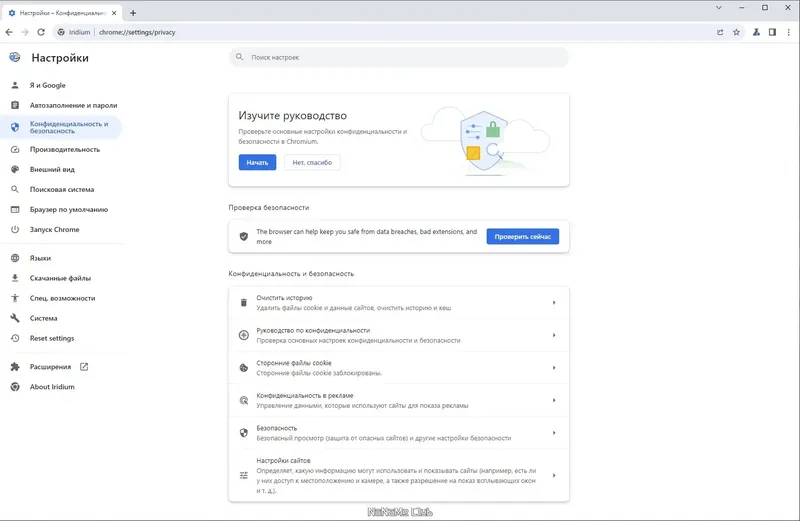Click the Начать button
The height and width of the screenshot is (521, 800).
pyautogui.click(x=257, y=162)
